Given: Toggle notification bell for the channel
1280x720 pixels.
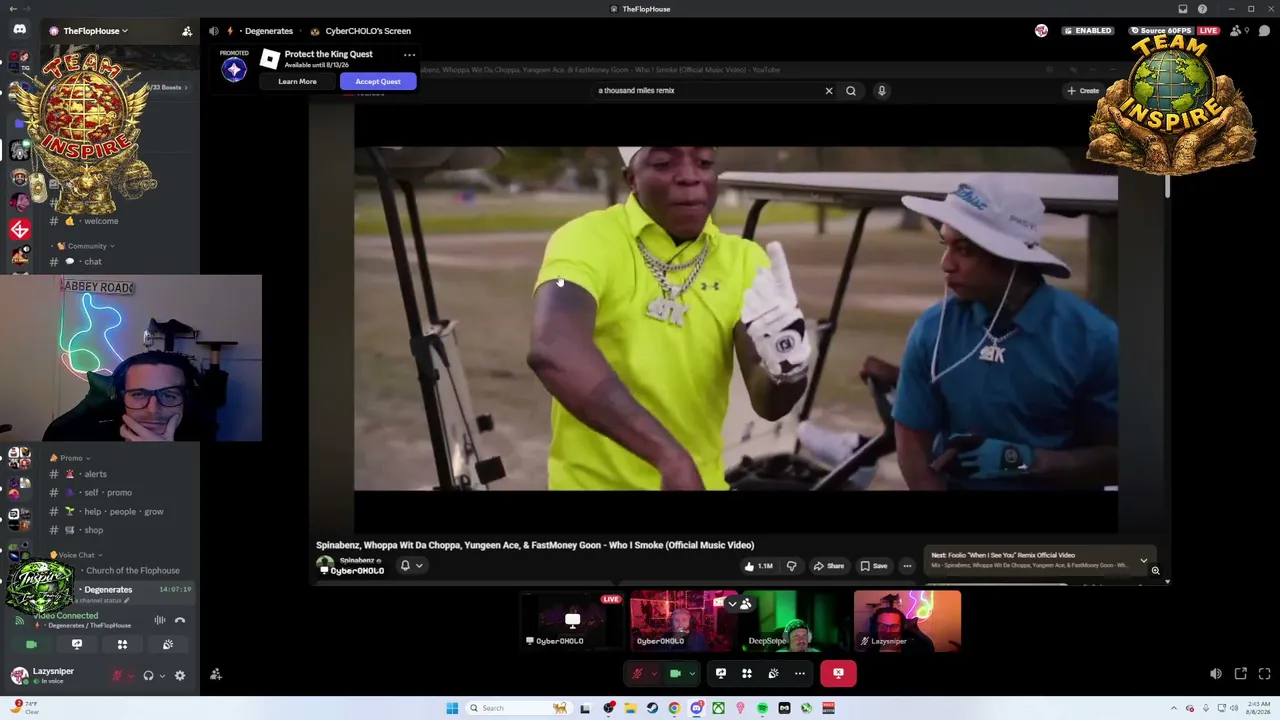Looking at the screenshot, I should tap(405, 566).
